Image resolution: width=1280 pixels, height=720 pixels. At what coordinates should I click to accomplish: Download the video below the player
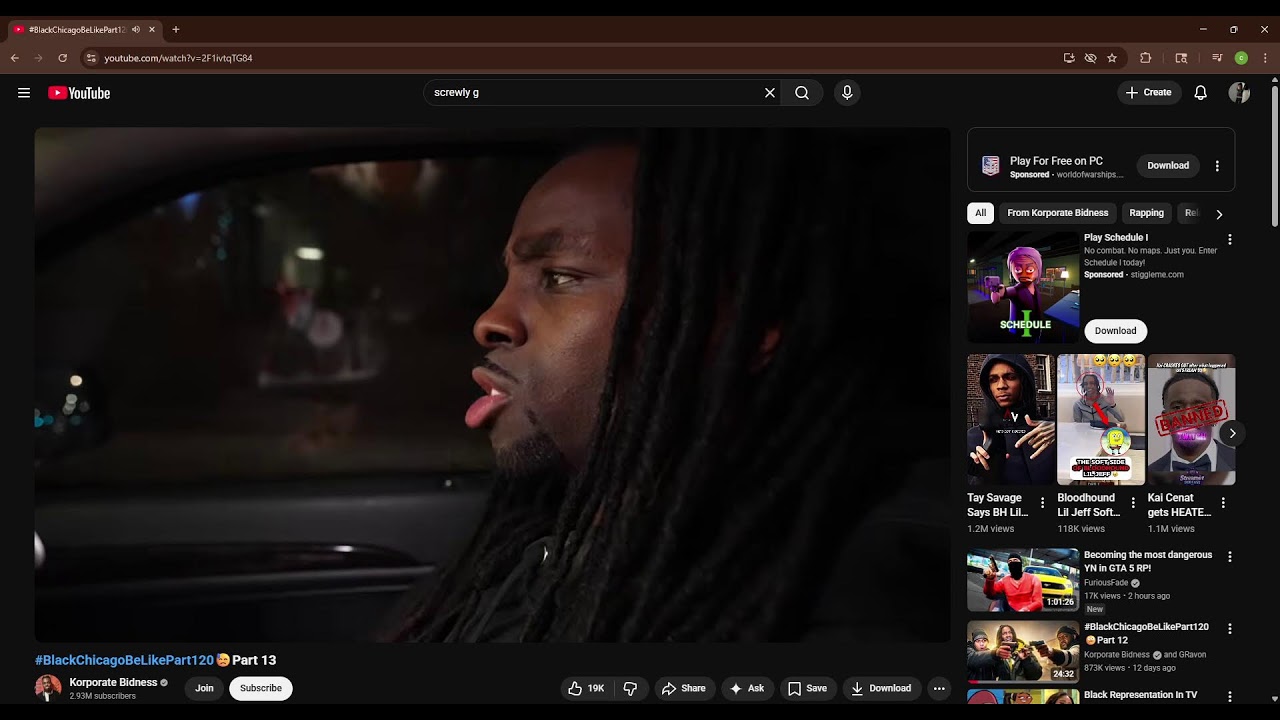tap(881, 688)
